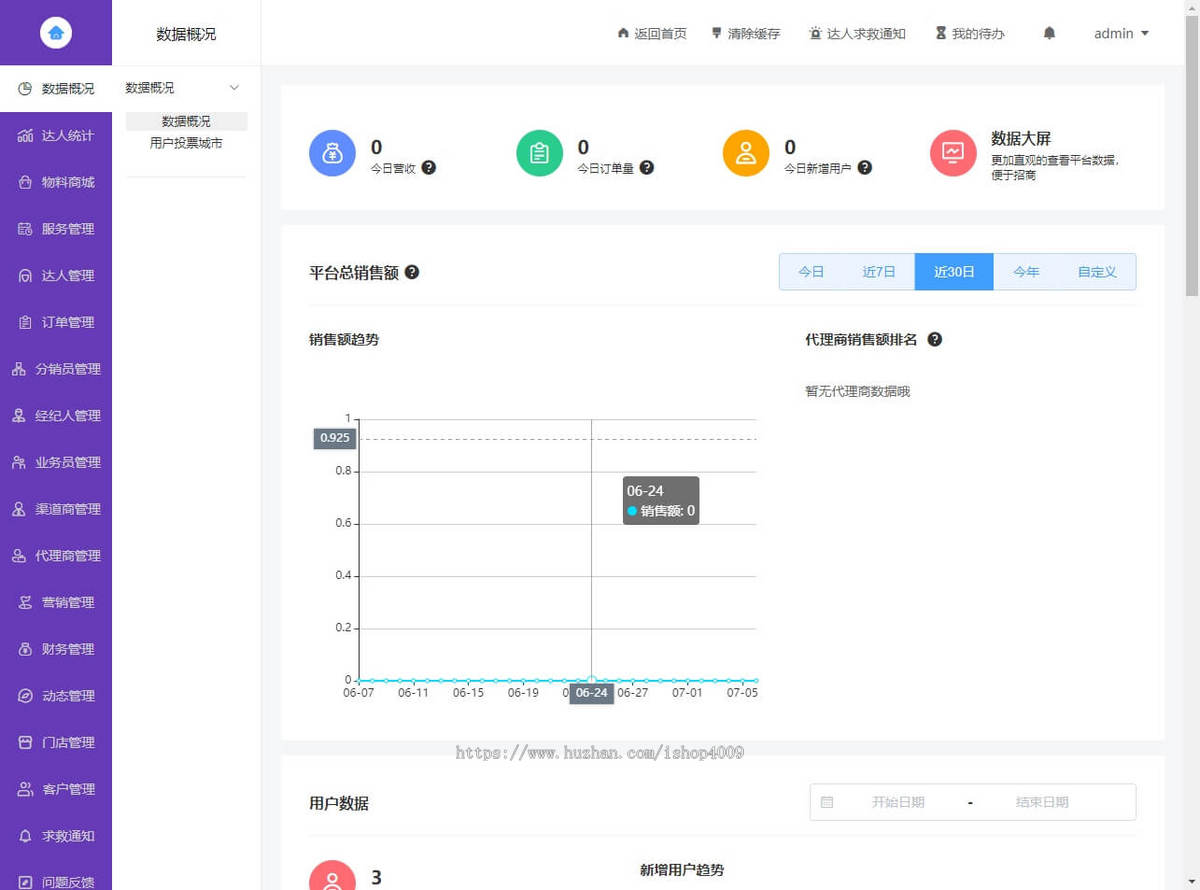Click the 分销员管理 hierarchy sidebar icon
This screenshot has width=1200, height=890.
click(x=18, y=369)
